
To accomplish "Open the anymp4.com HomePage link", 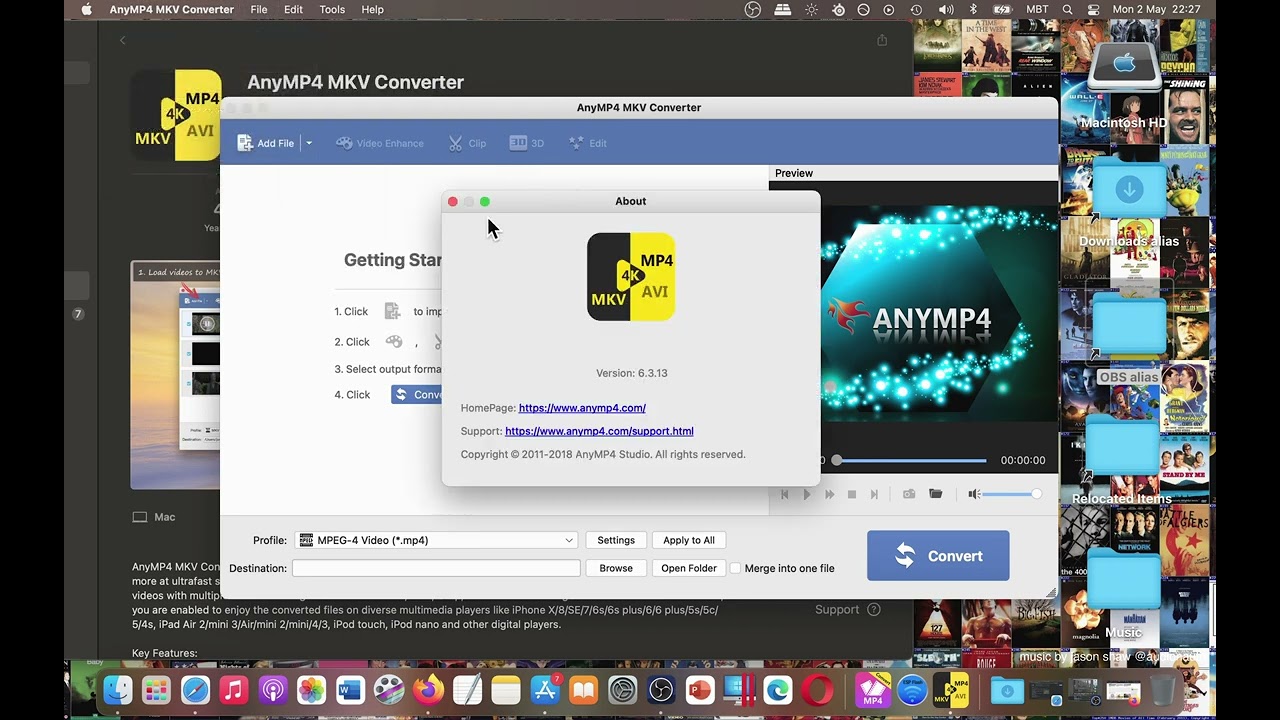I will (x=582, y=408).
